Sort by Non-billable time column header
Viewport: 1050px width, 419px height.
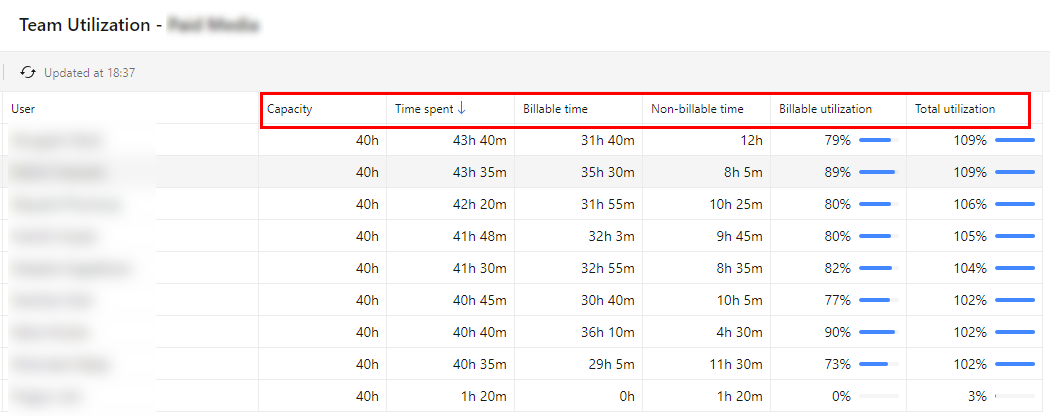coord(697,109)
